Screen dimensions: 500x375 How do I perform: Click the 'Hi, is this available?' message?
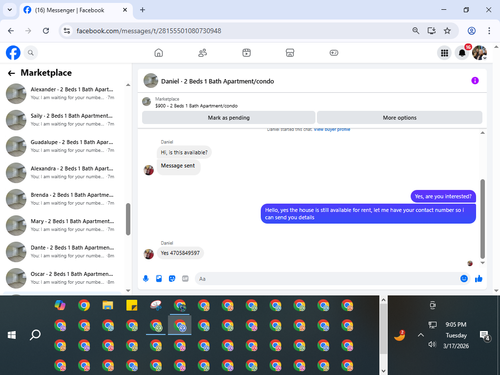pos(184,152)
